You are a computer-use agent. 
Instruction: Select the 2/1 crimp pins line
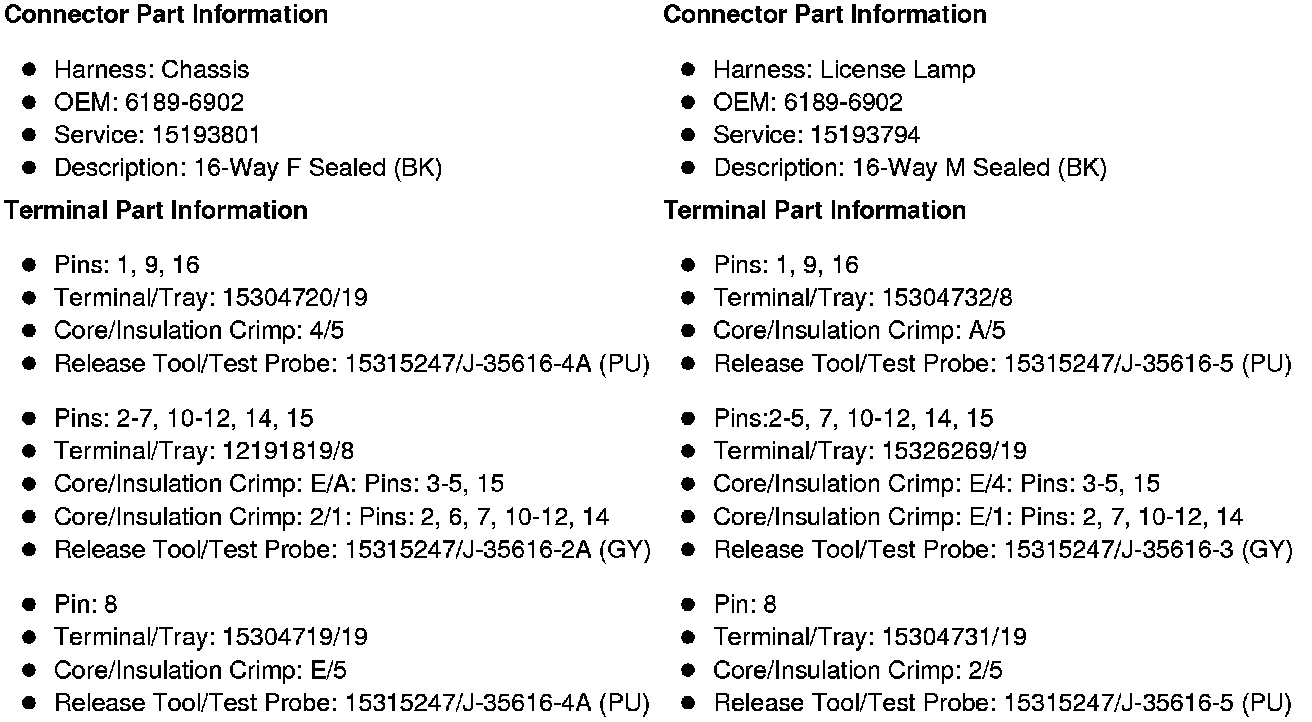331,517
